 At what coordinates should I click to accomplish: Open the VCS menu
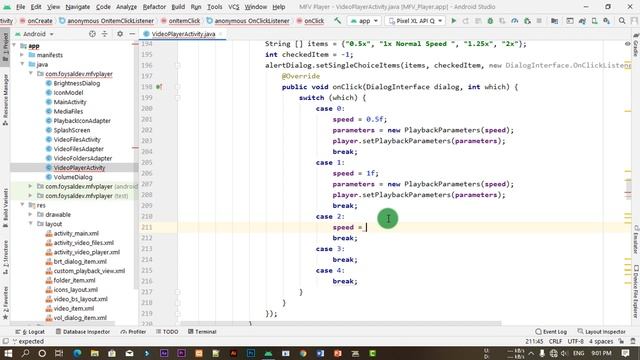pos(233,7)
